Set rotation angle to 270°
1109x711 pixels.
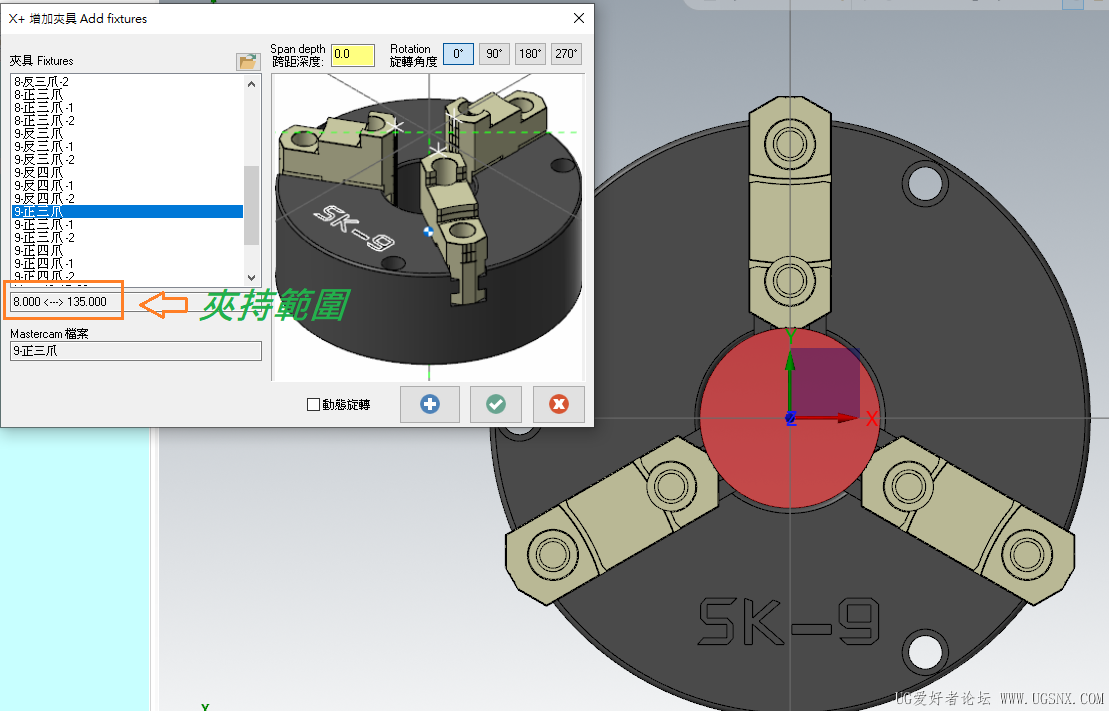point(567,54)
